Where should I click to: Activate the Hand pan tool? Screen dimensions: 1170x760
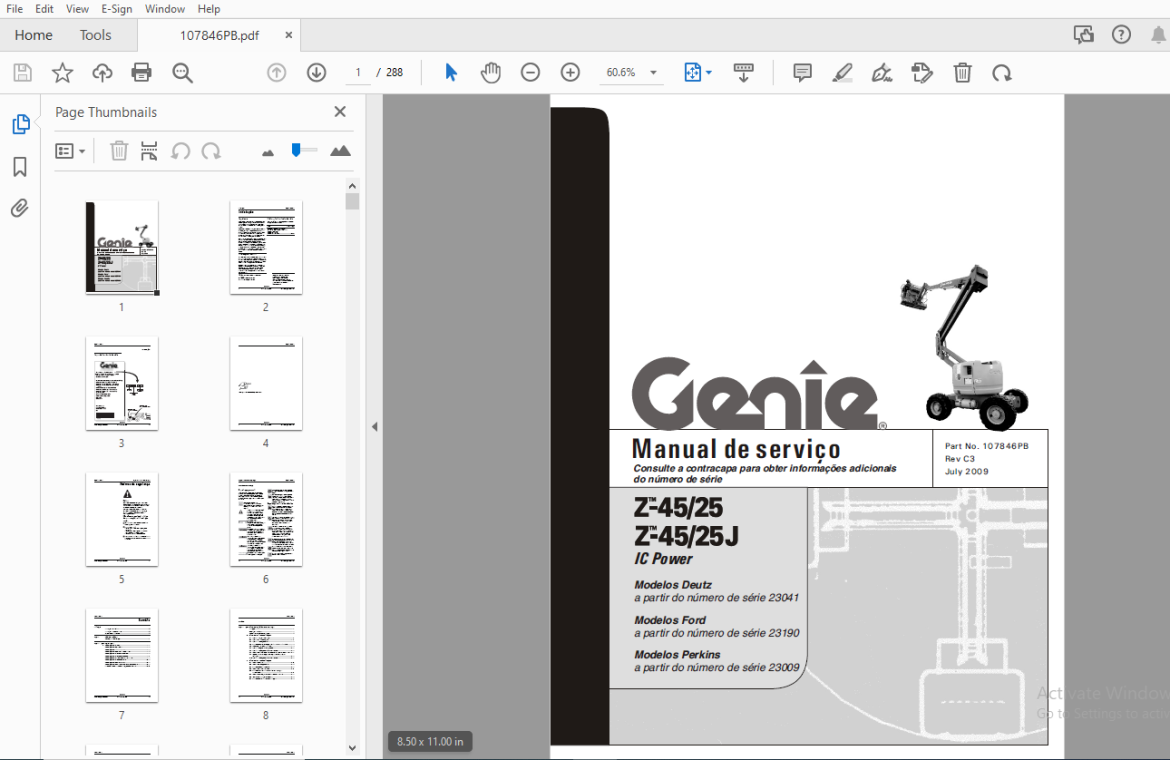[490, 72]
